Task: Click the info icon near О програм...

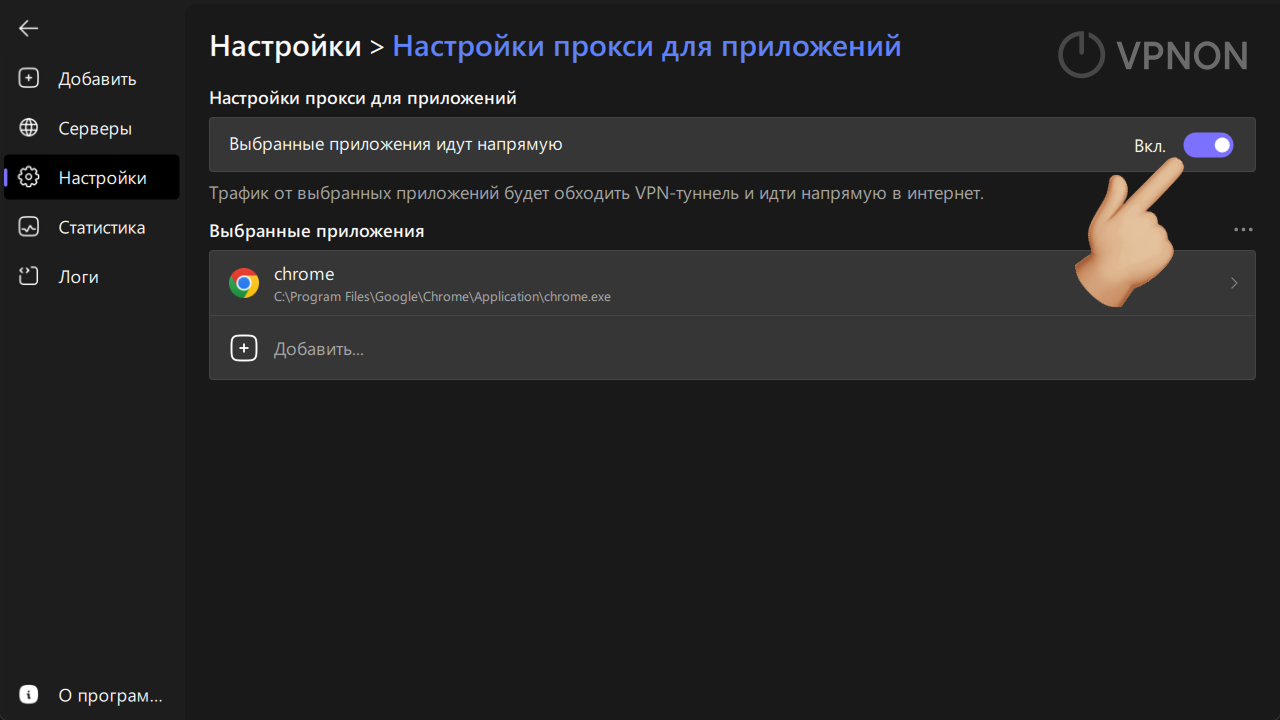Action: coord(28,694)
